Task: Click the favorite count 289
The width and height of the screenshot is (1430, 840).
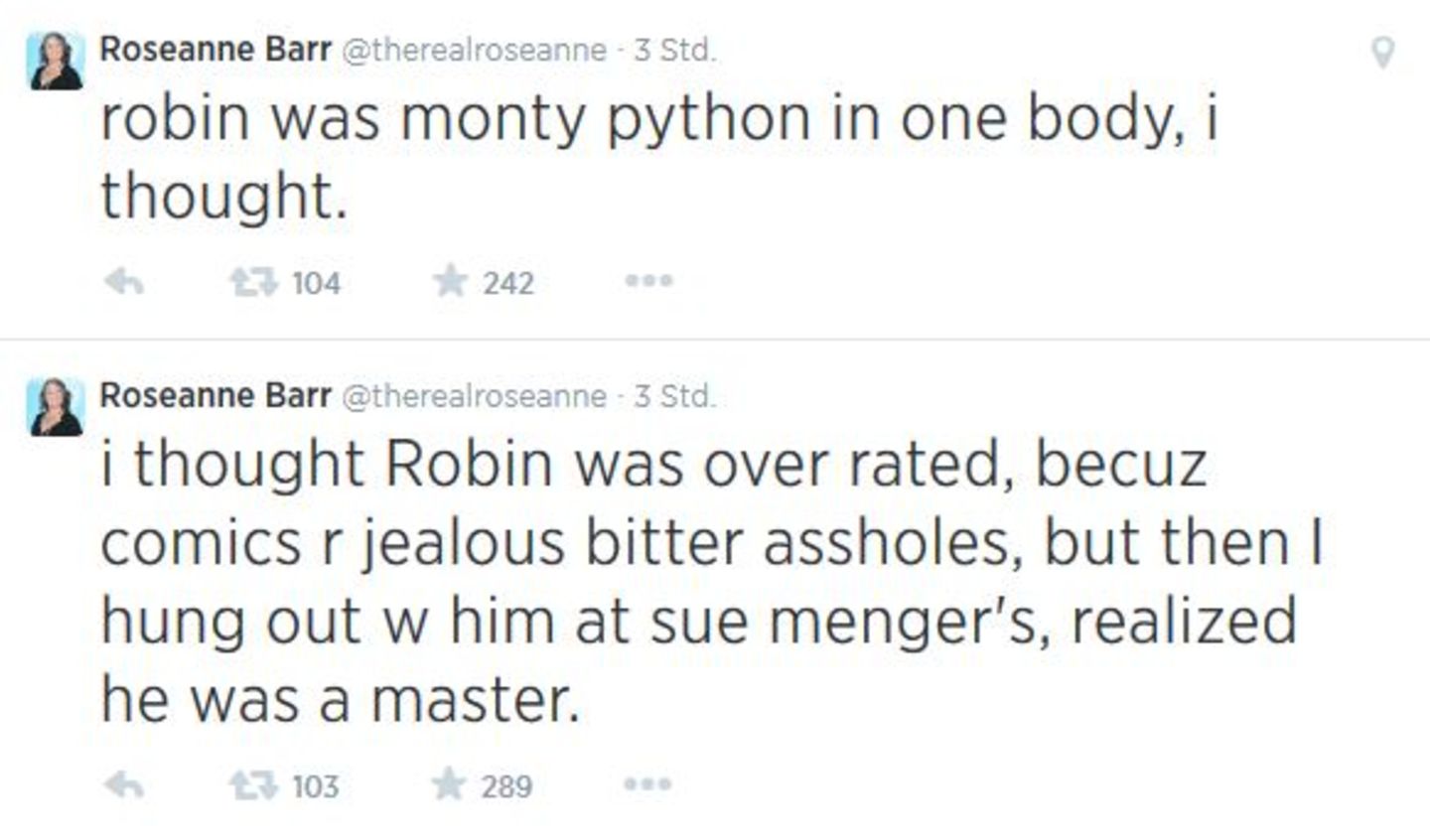Action: pos(506,785)
